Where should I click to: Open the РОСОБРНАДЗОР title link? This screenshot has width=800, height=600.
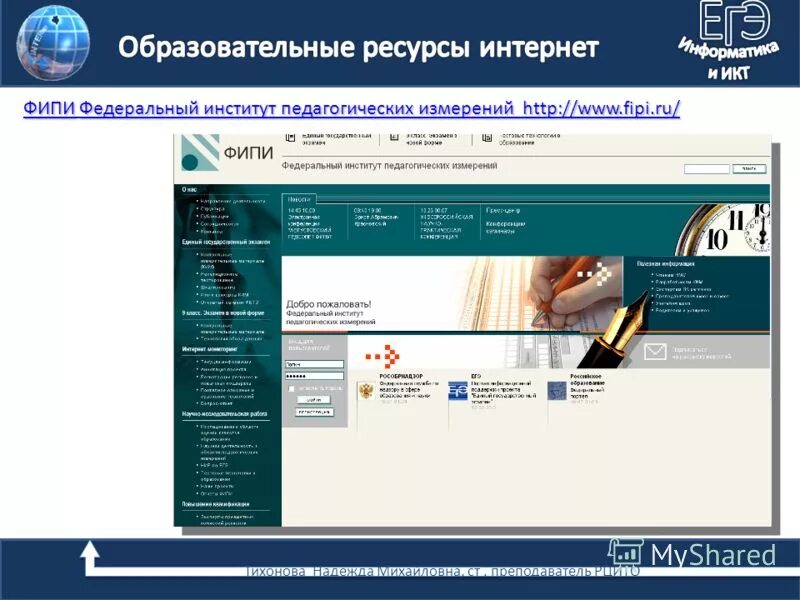[401, 377]
